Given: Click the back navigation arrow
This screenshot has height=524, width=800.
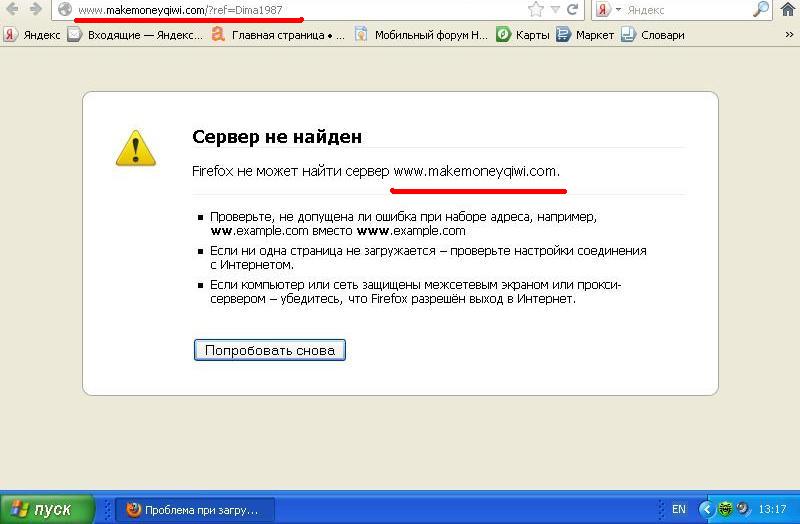Looking at the screenshot, I should pos(11,9).
